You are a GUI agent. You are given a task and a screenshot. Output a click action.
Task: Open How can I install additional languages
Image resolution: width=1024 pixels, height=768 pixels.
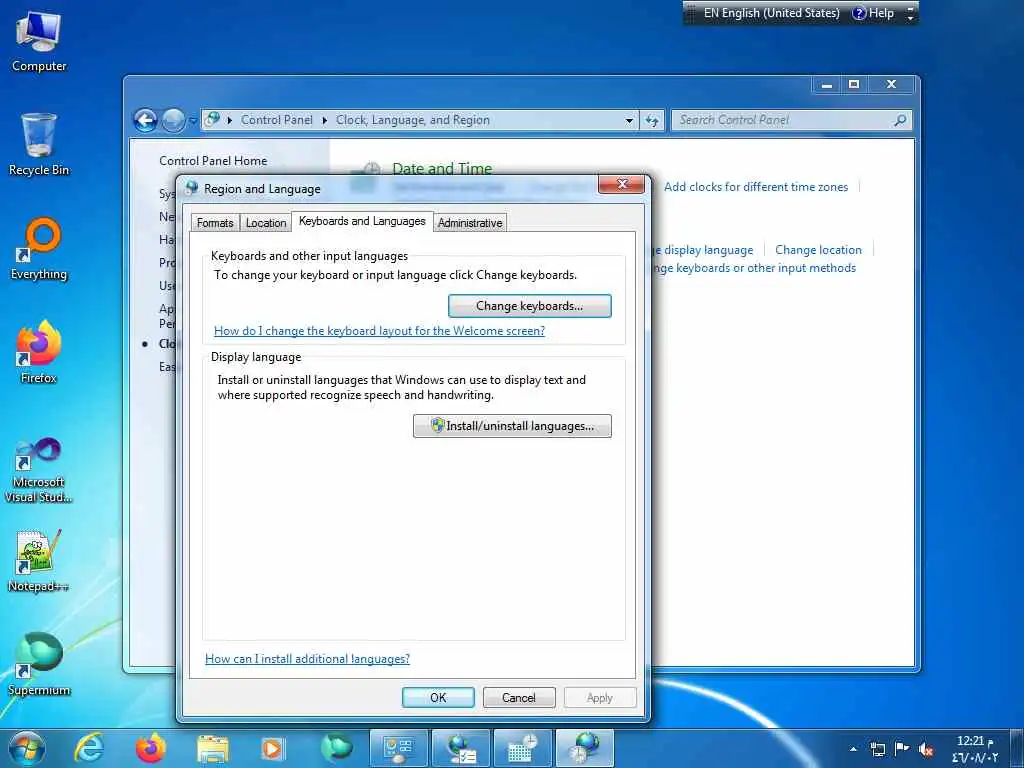tap(308, 658)
